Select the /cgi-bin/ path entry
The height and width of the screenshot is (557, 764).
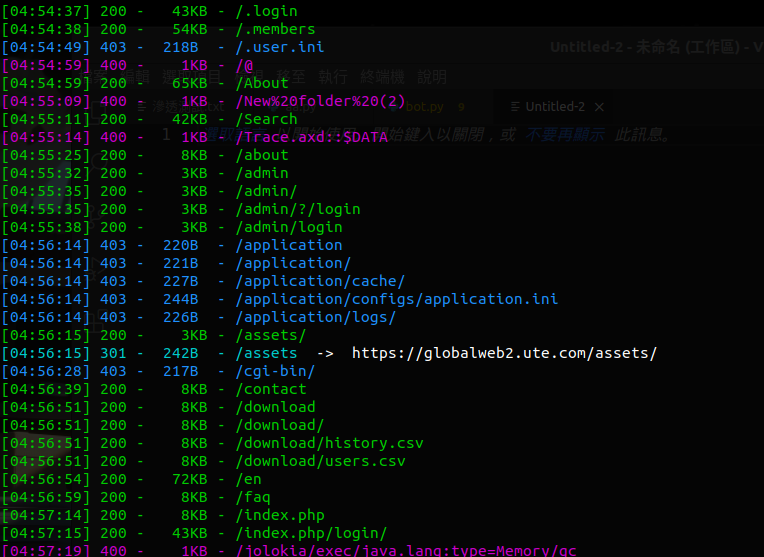[275, 371]
